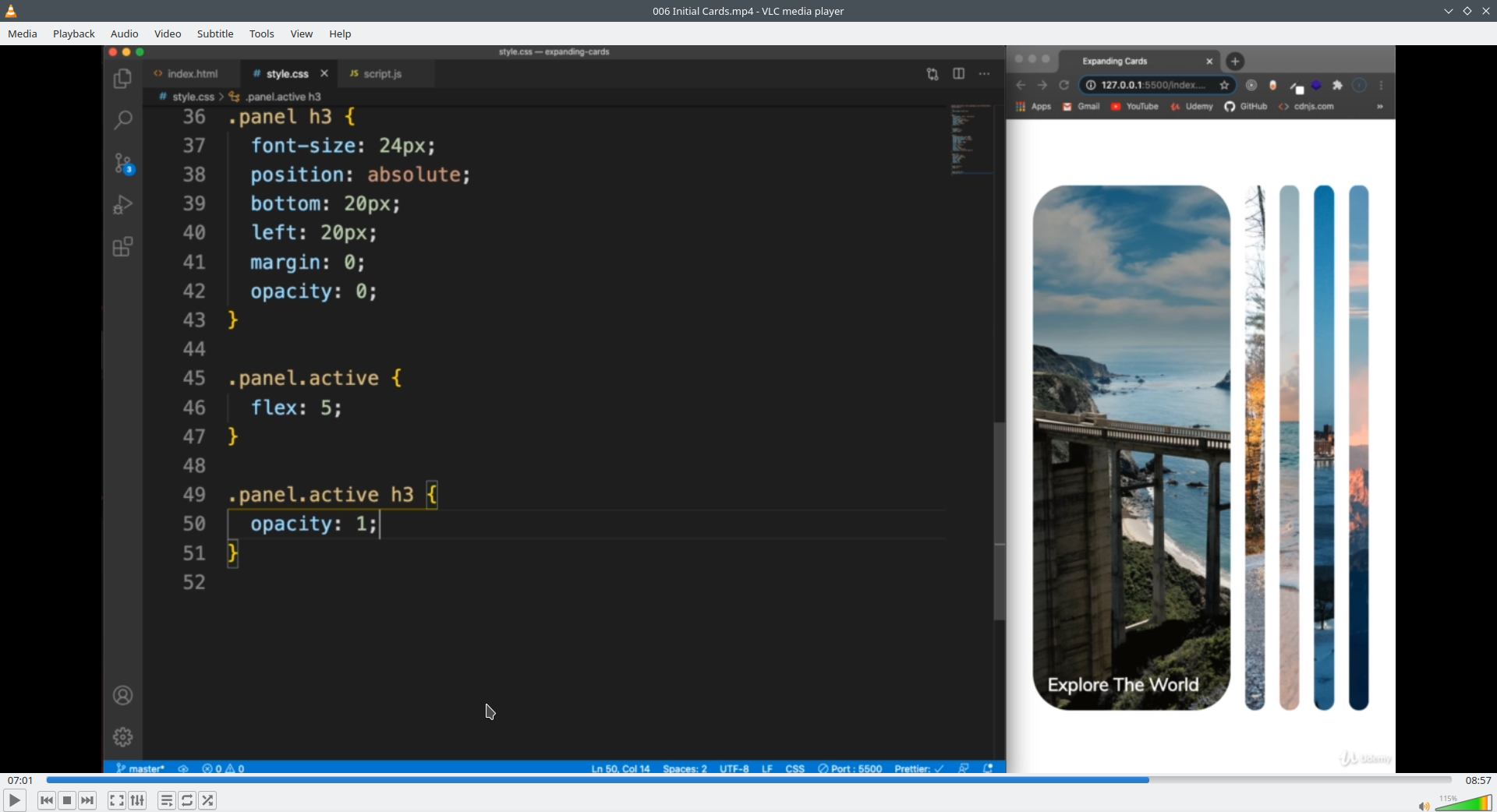Screen dimensions: 1497x812
Task: Toggle the VLC random shuffle button
Action: tap(207, 800)
